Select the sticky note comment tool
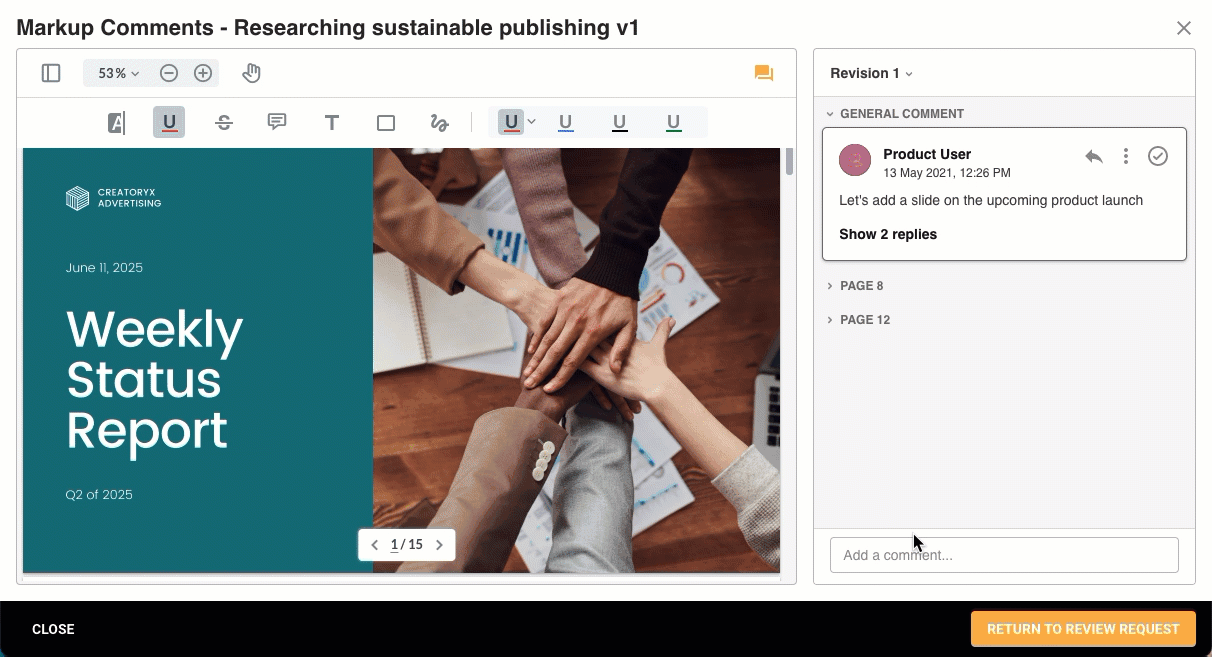This screenshot has height=657, width=1212. (277, 122)
